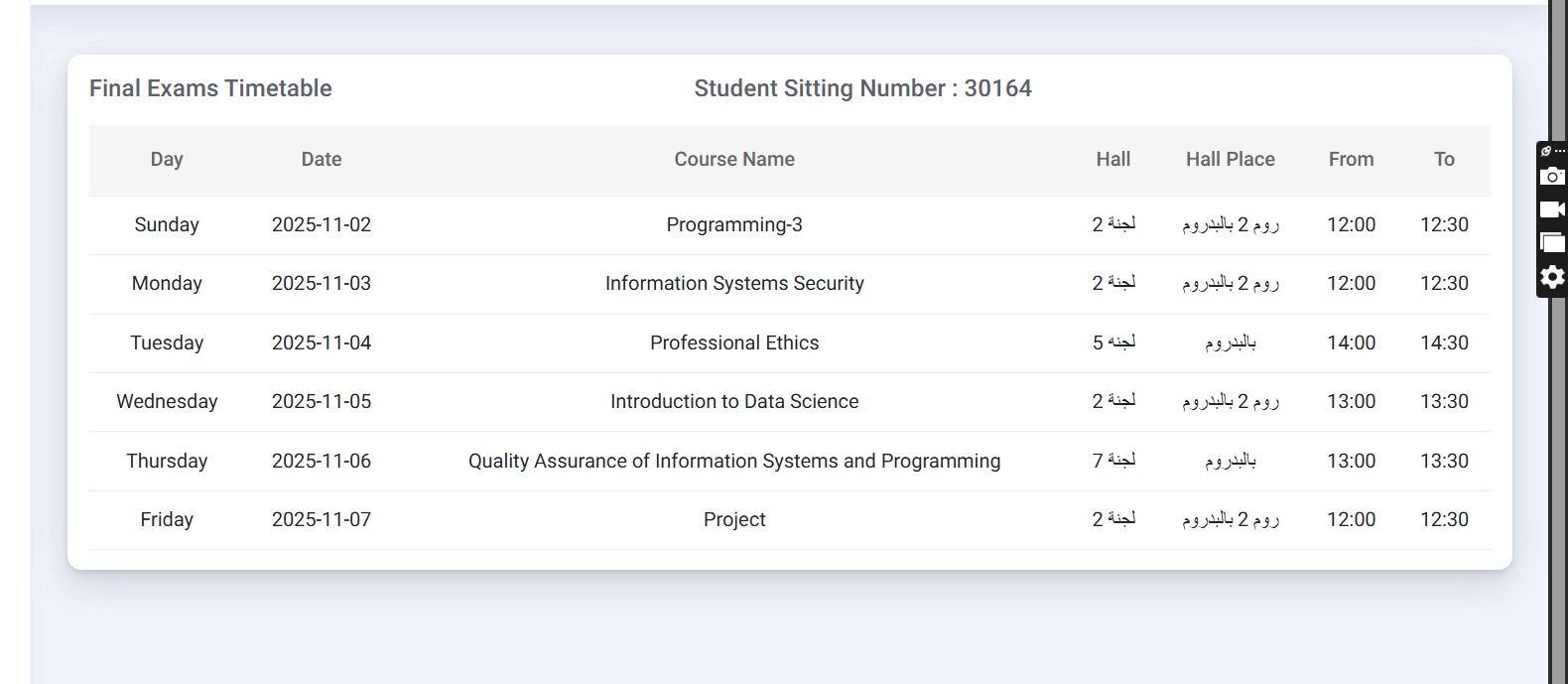Select the Quality Assurance course entry
The height and width of the screenshot is (684, 1568).
pos(734,462)
